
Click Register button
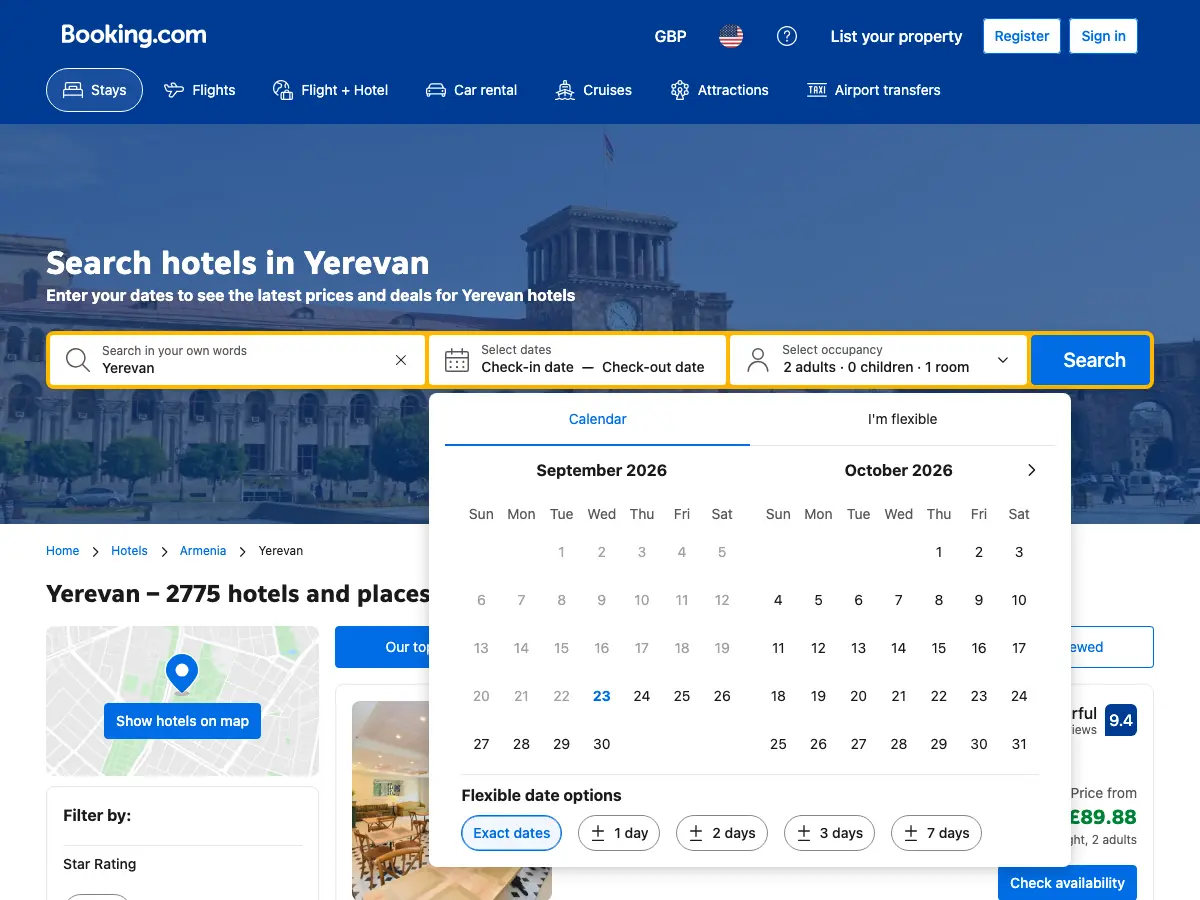tap(1022, 36)
